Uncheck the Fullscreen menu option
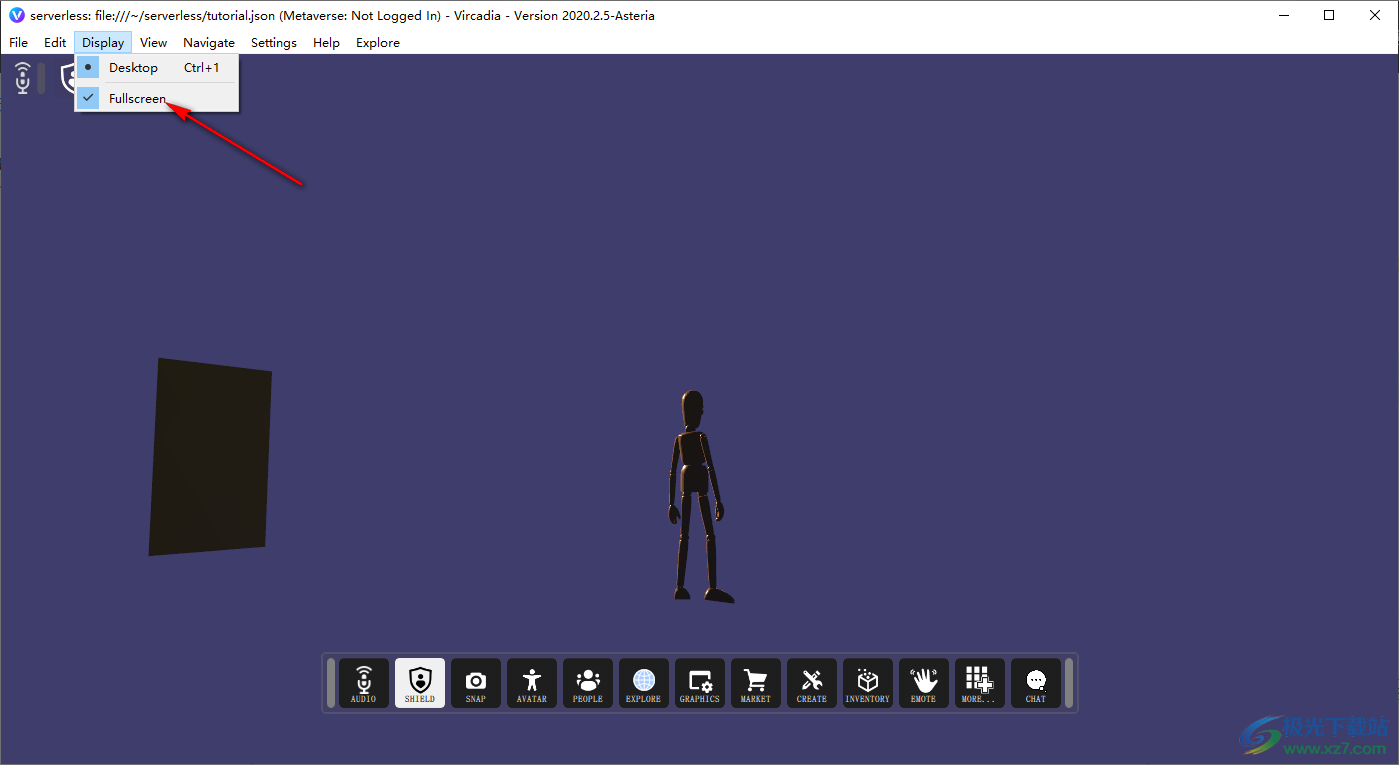 137,98
